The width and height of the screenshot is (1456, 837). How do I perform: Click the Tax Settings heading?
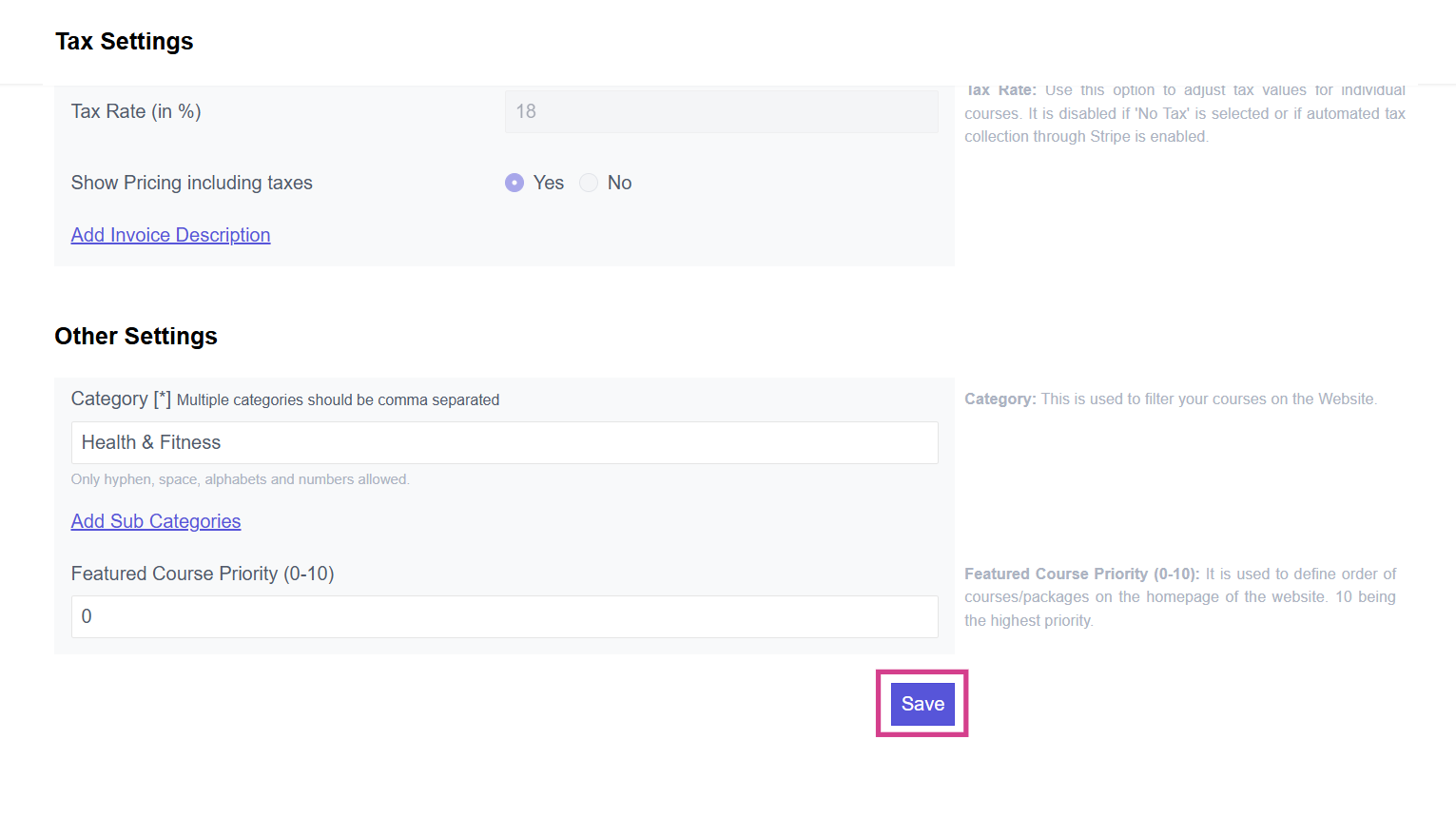[x=125, y=42]
